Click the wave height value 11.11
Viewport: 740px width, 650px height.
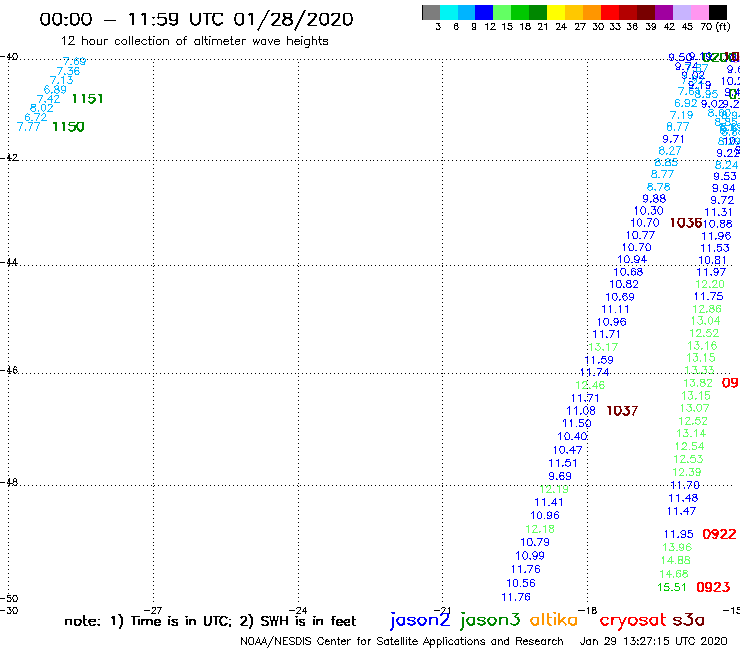615,309
